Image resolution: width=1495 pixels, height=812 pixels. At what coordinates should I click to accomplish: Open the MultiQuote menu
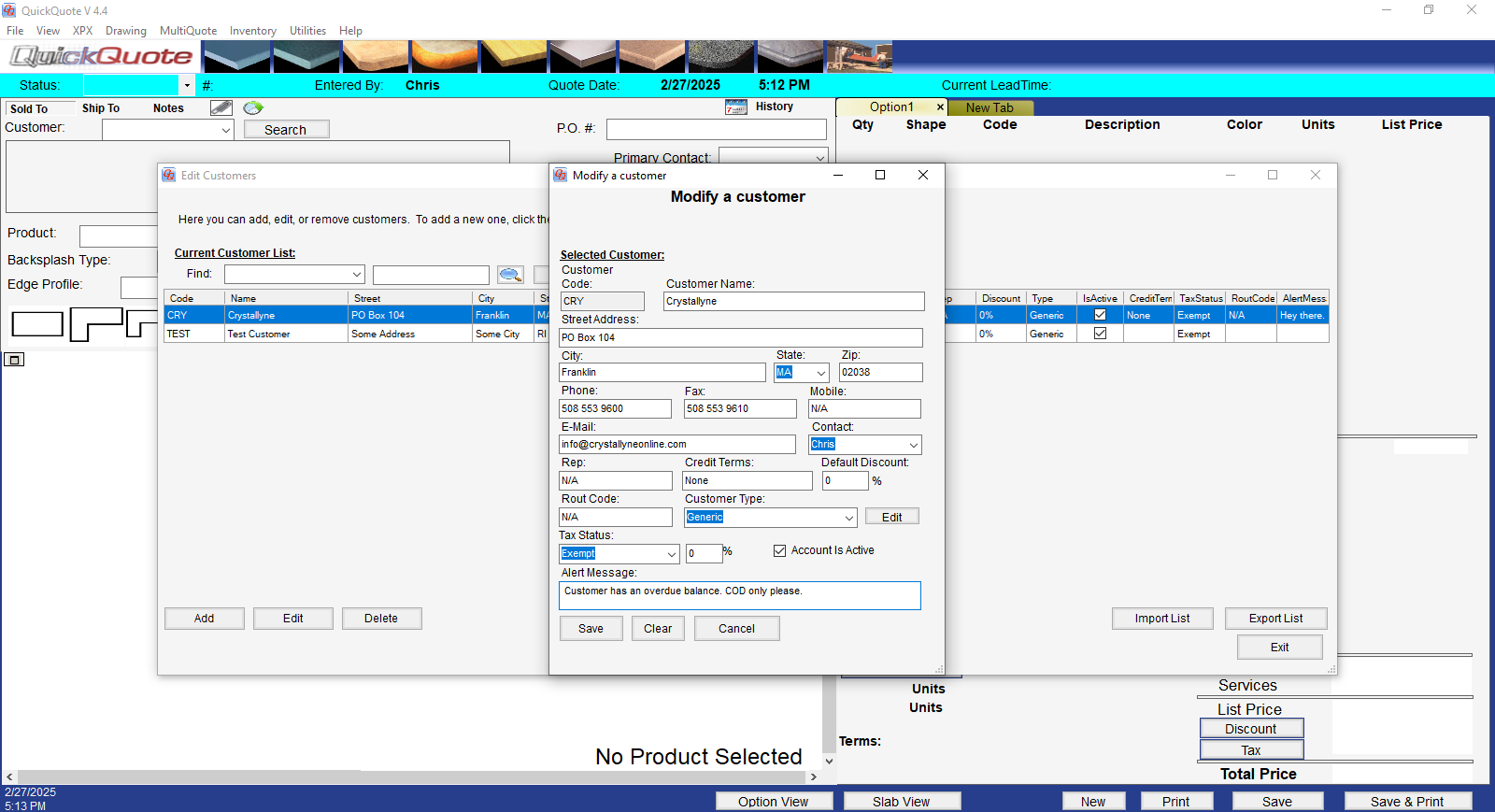point(188,31)
